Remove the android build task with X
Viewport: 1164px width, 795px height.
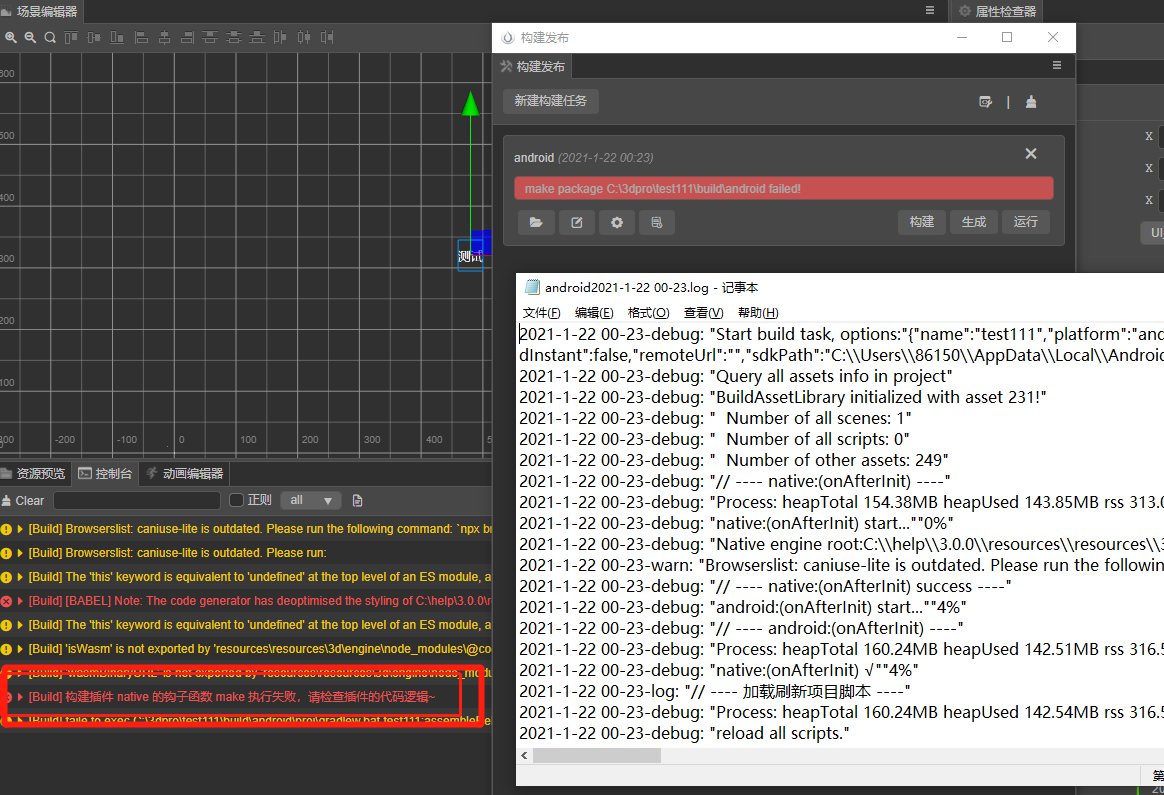[1031, 154]
